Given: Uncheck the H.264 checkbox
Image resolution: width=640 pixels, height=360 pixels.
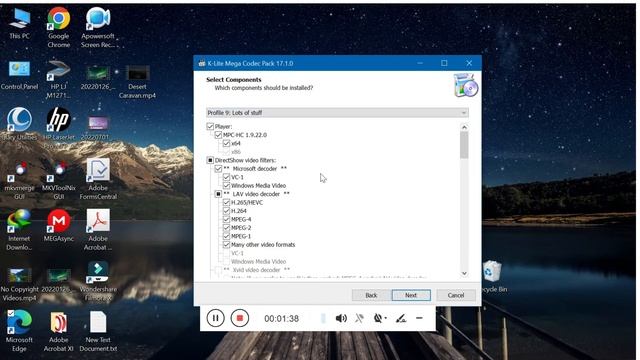Looking at the screenshot, I should coord(226,211).
